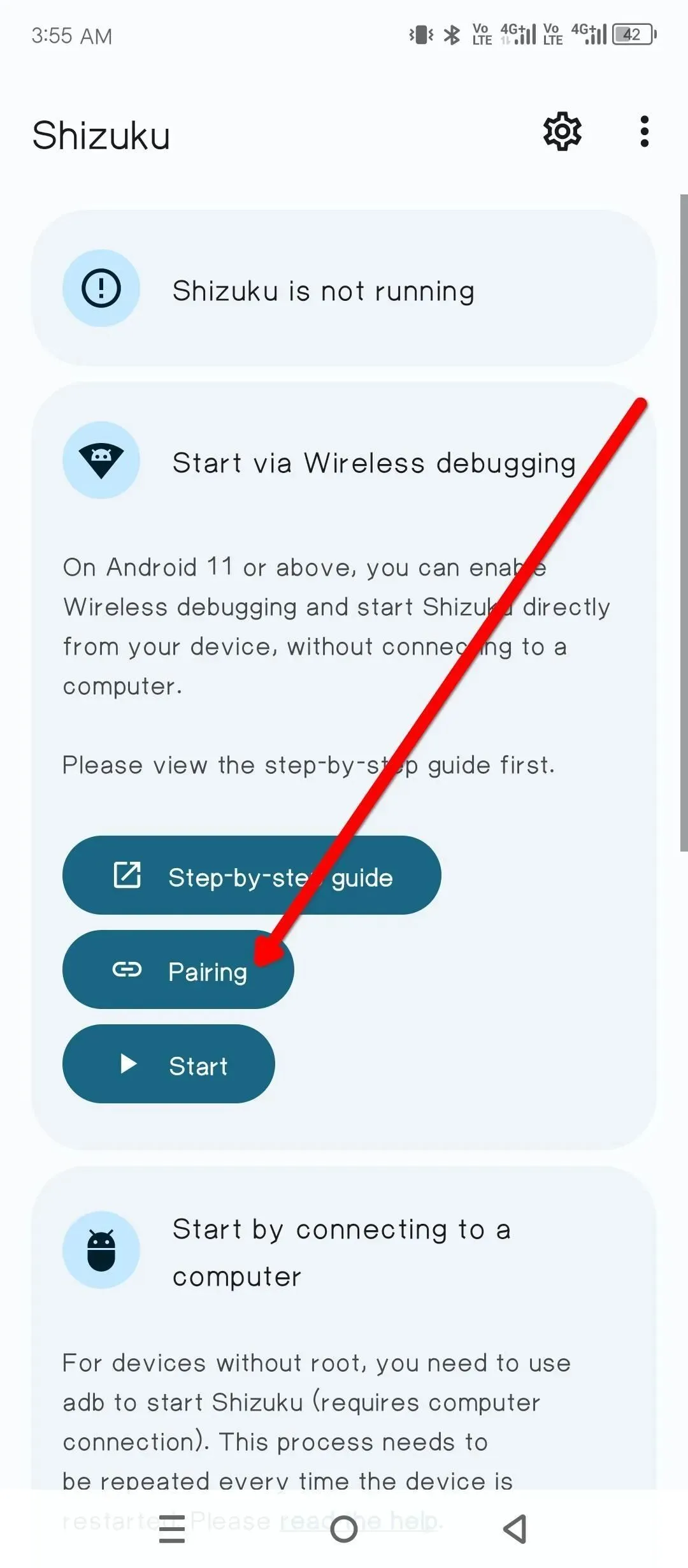The image size is (688, 1568).
Task: Tap the battery indicator in the status bar
Action: (634, 34)
